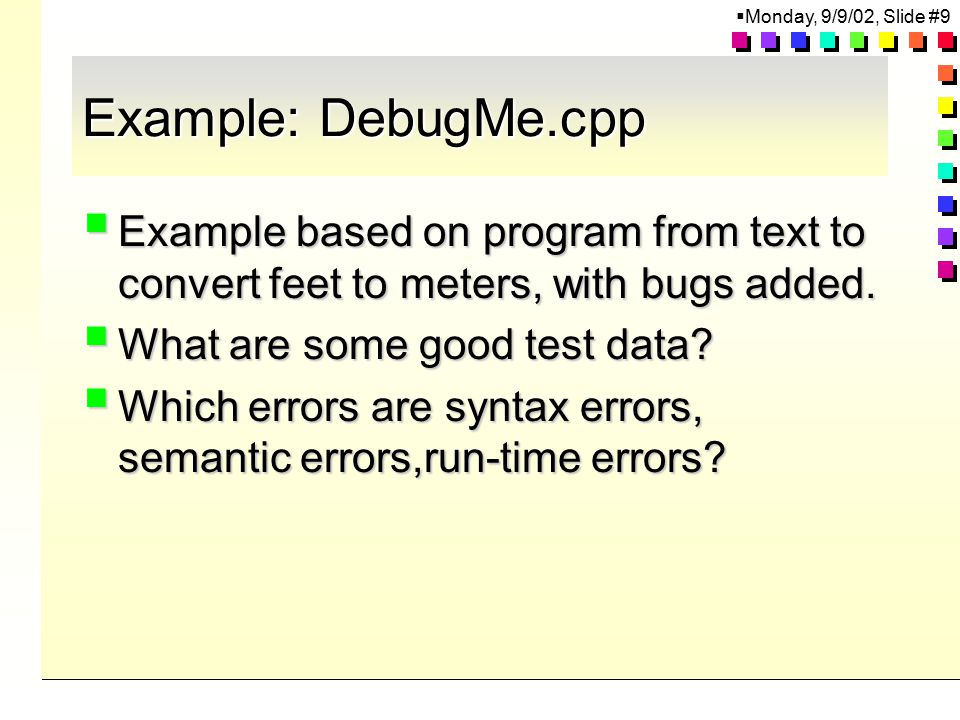Click the green square in the vertical column
The height and width of the screenshot is (720, 960).
pyautogui.click(x=947, y=140)
